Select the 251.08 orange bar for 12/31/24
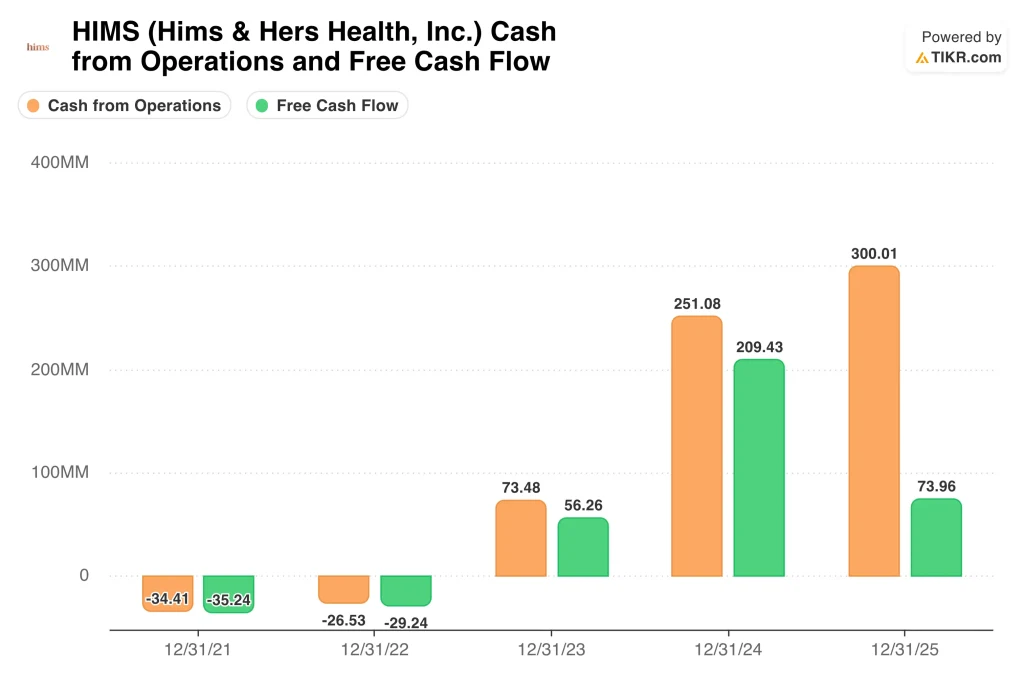Screen dimensions: 1024x683 pyautogui.click(x=697, y=446)
